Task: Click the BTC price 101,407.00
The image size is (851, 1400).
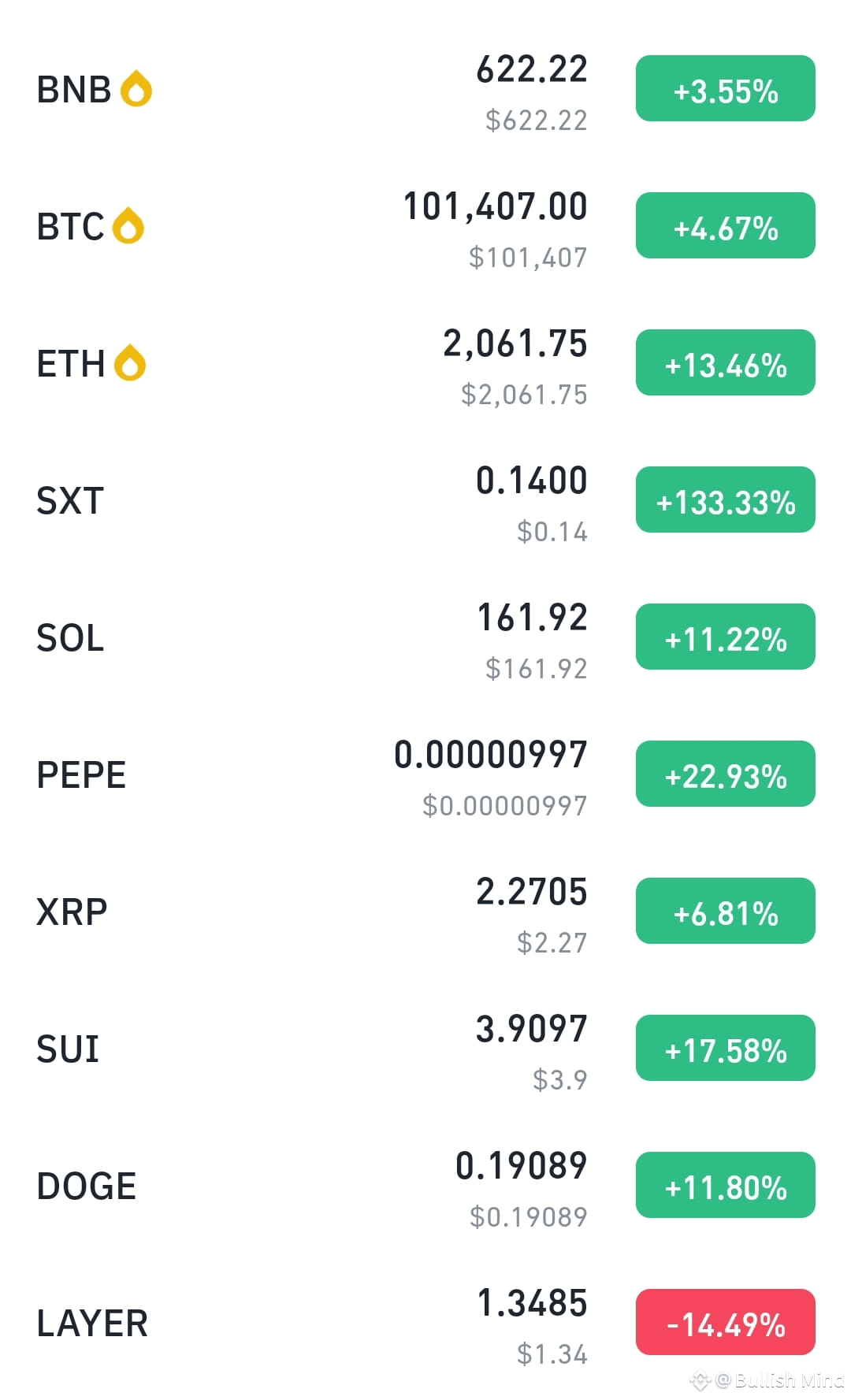Action: tap(496, 207)
